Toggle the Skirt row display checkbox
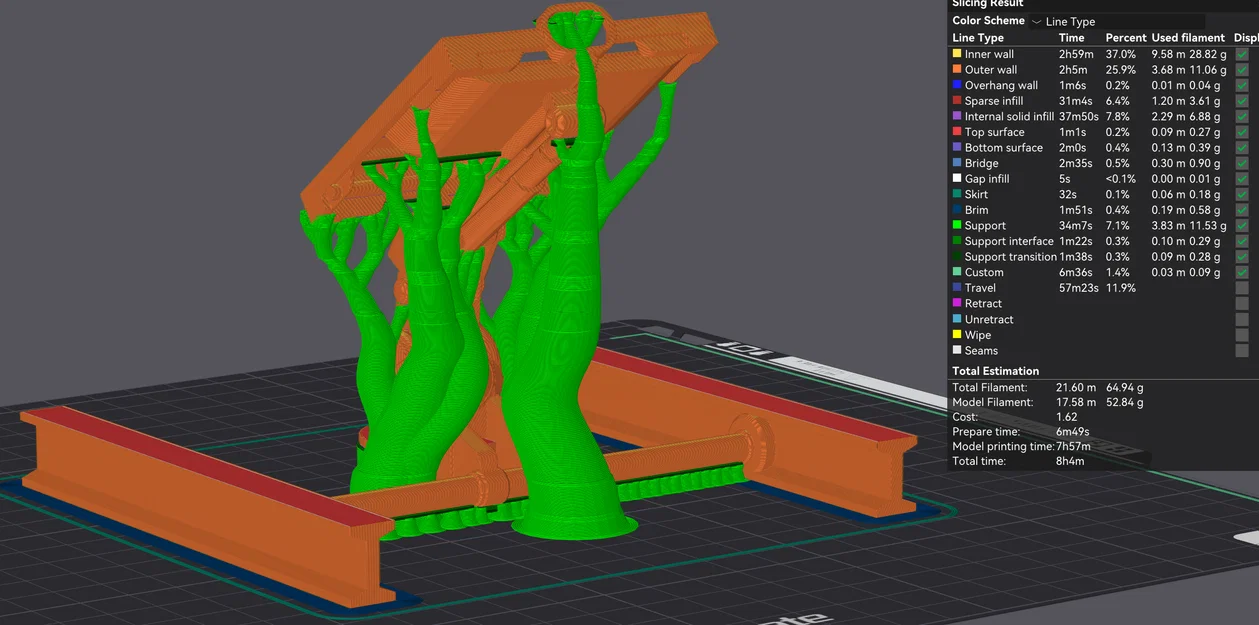1259x625 pixels. click(1241, 194)
